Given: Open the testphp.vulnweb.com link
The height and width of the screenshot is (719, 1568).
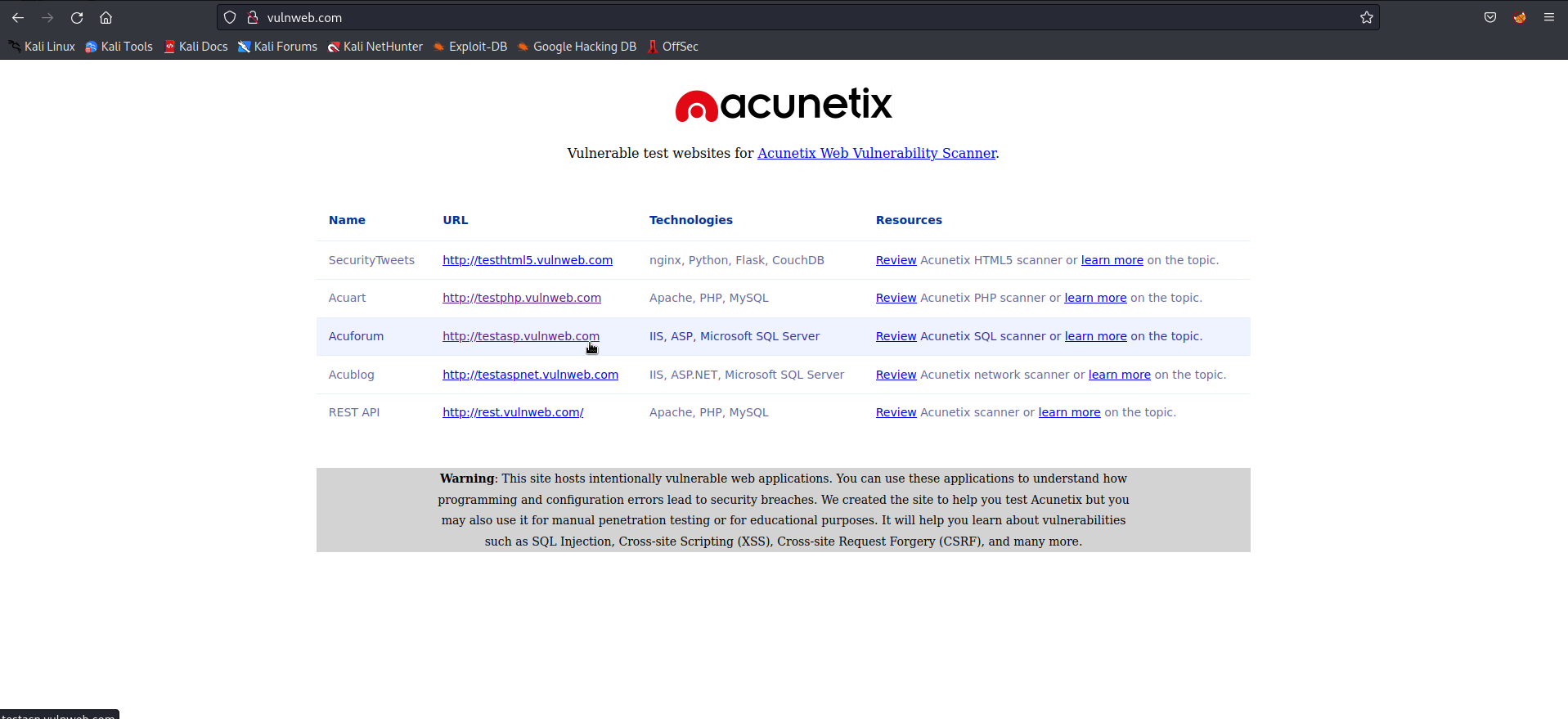Looking at the screenshot, I should pyautogui.click(x=522, y=298).
